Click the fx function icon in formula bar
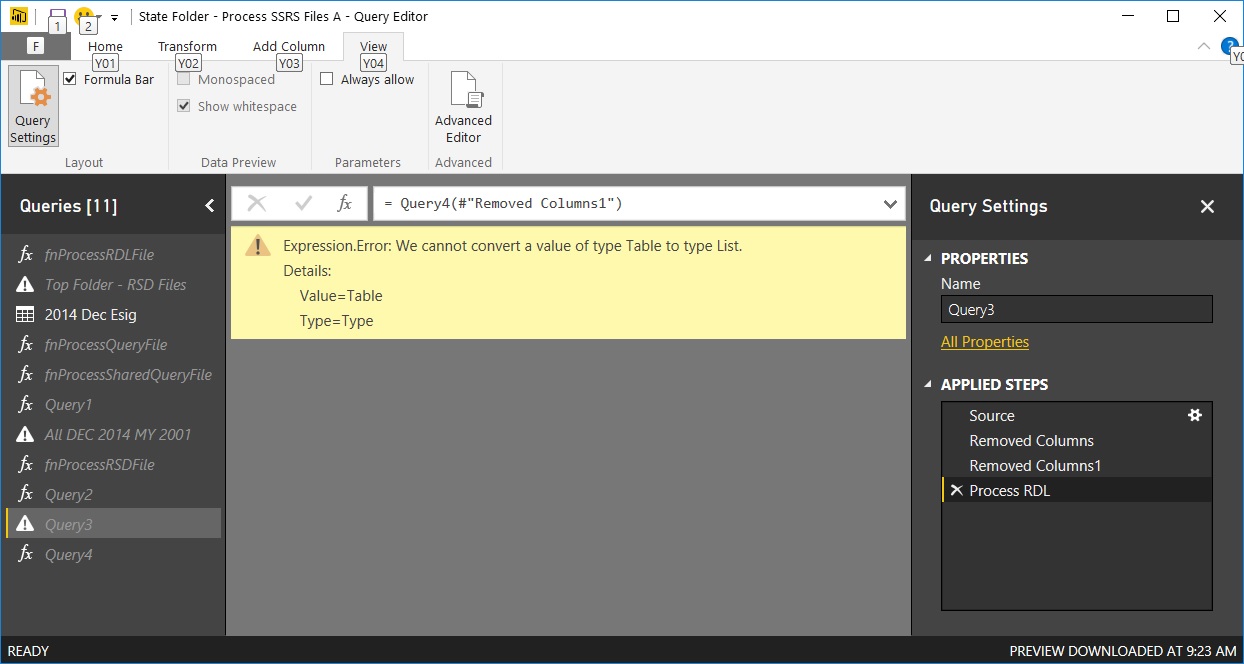 pos(344,204)
